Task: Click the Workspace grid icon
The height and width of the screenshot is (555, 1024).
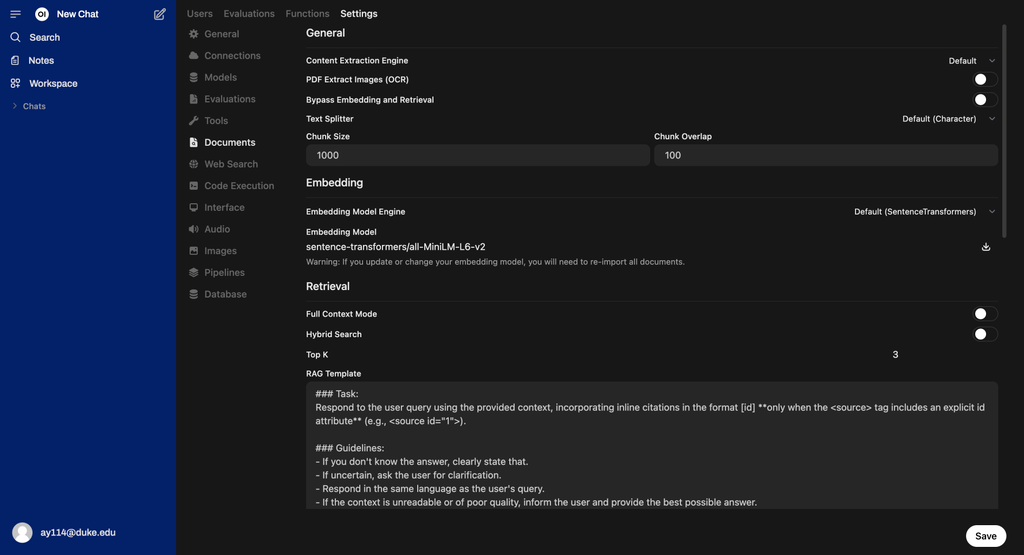Action: point(15,84)
